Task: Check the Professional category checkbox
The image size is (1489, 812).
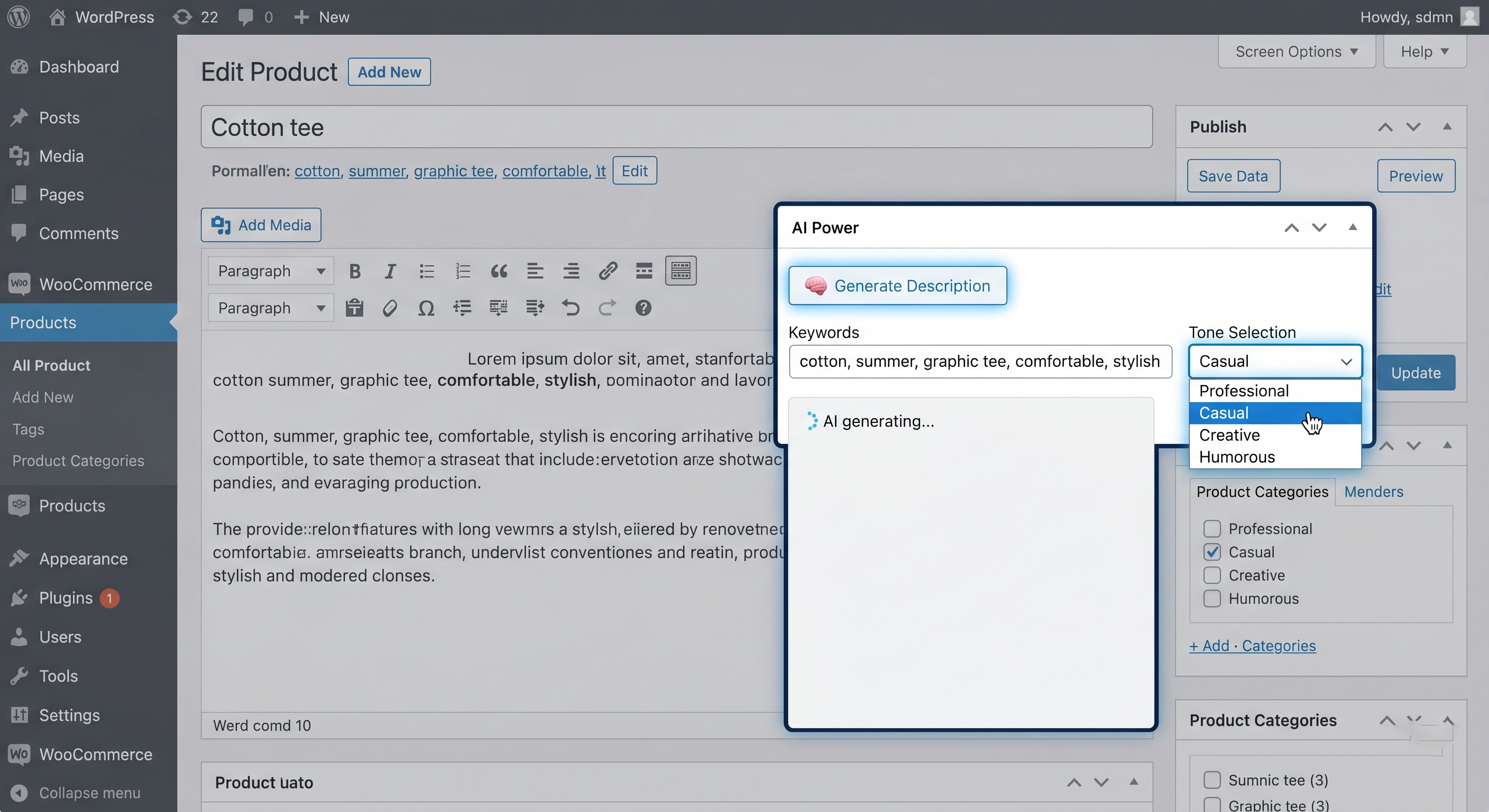Action: tap(1212, 529)
